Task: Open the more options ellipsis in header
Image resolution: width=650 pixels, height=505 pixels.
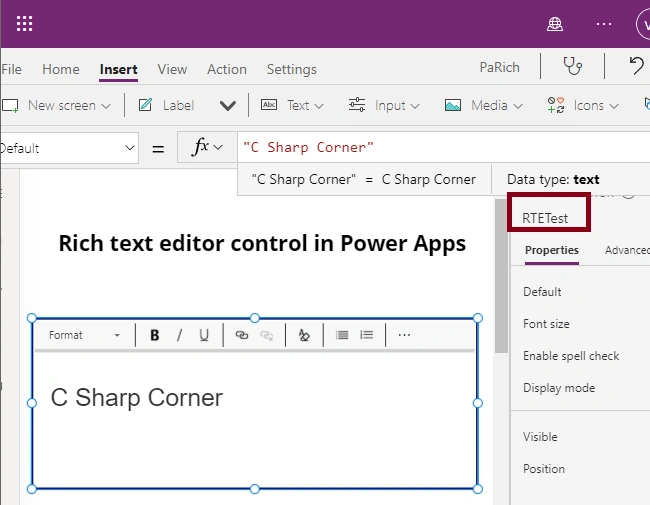Action: [604, 24]
